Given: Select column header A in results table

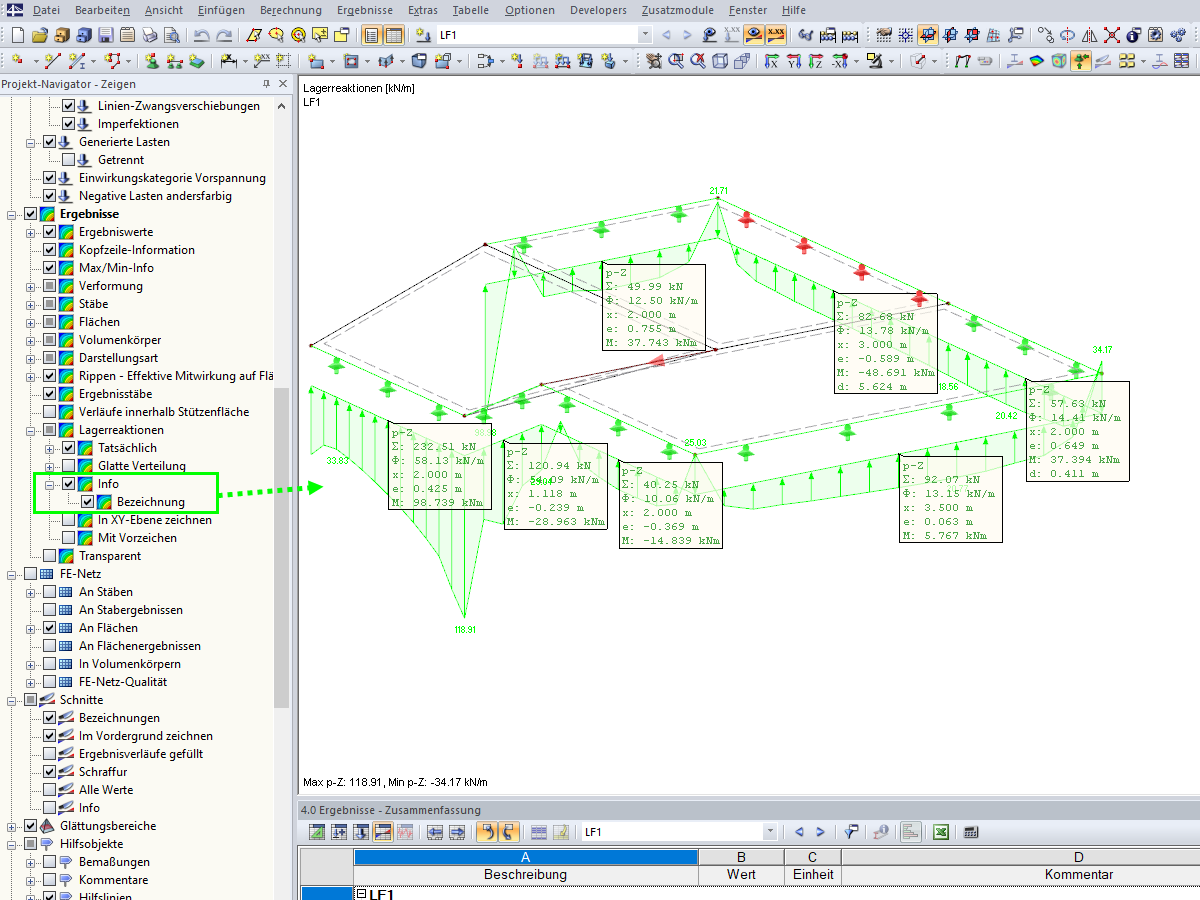Looking at the screenshot, I should [525, 857].
